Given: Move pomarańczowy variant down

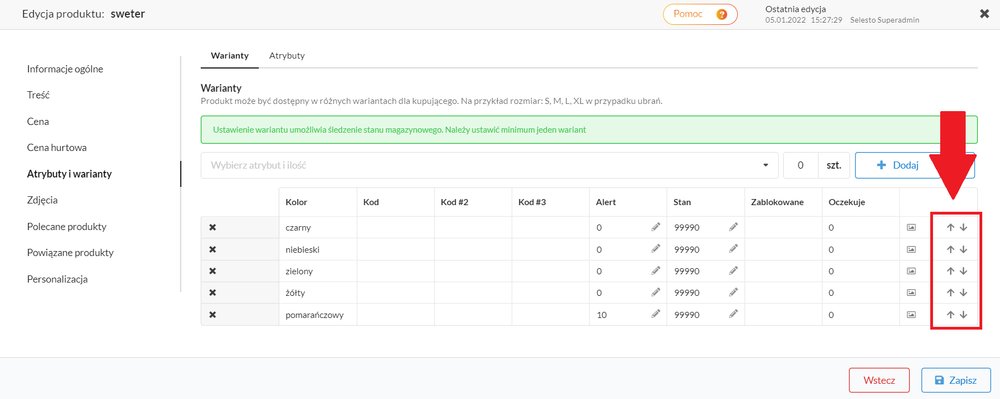Looking at the screenshot, I should click(963, 315).
